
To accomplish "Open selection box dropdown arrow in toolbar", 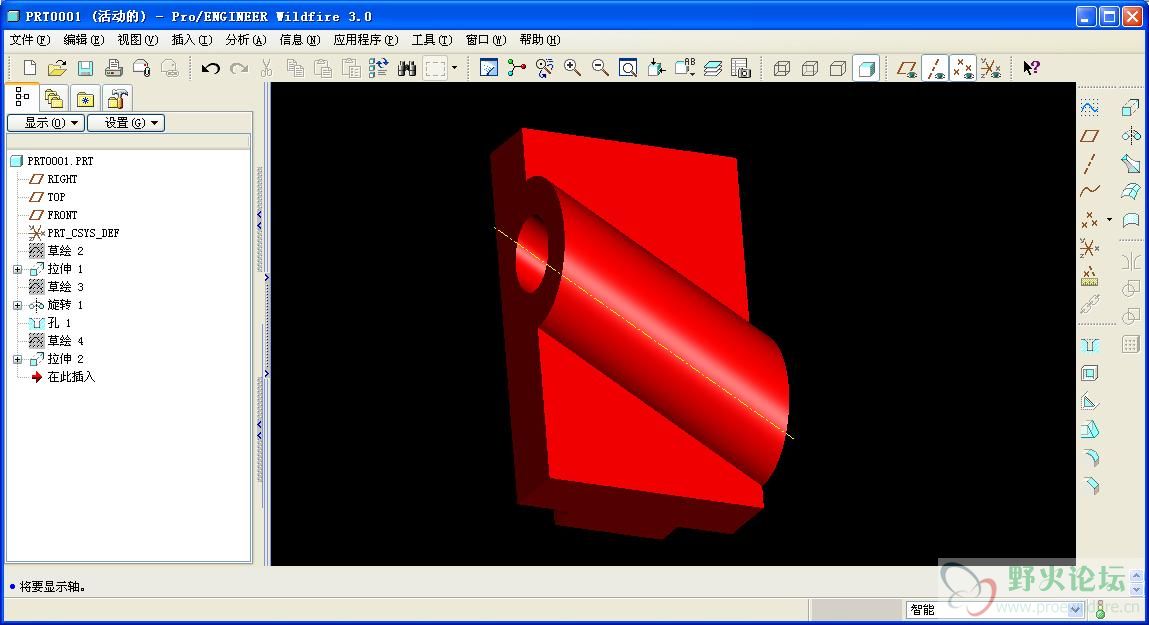I will tap(454, 68).
